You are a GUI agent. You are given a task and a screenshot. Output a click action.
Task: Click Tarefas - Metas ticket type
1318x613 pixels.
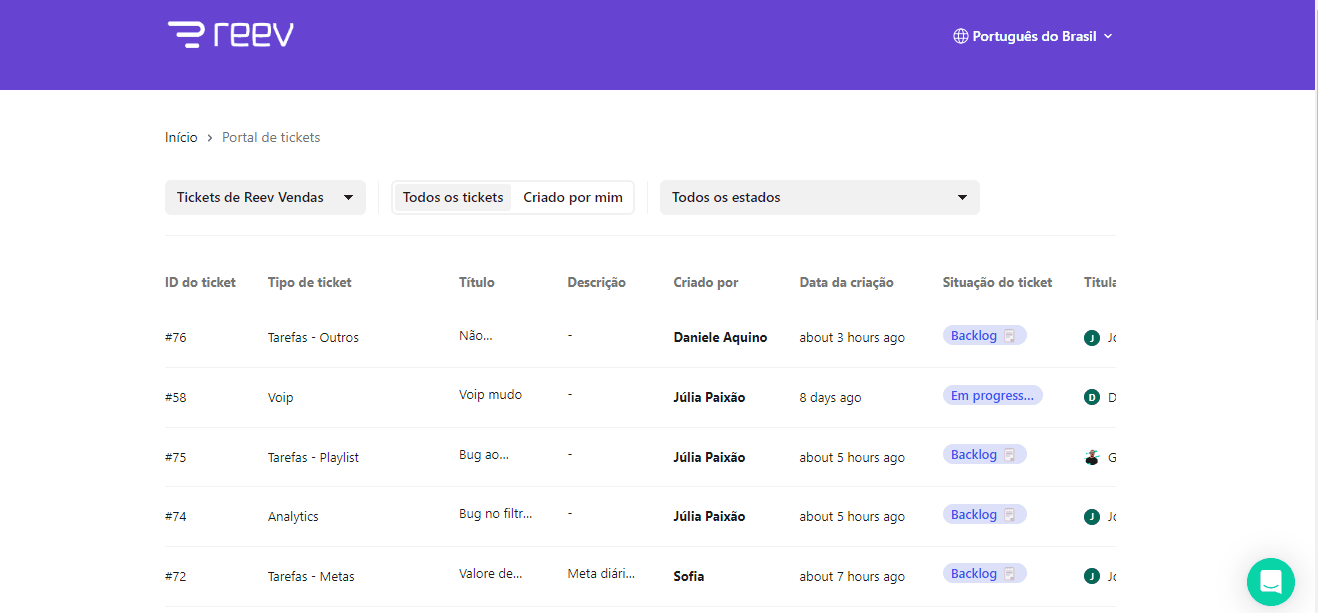click(311, 576)
